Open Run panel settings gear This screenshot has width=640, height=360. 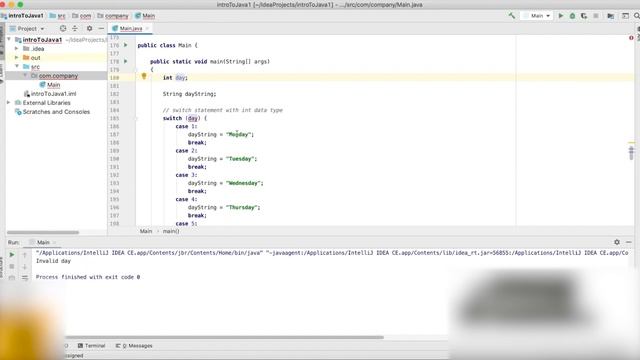(x=617, y=242)
